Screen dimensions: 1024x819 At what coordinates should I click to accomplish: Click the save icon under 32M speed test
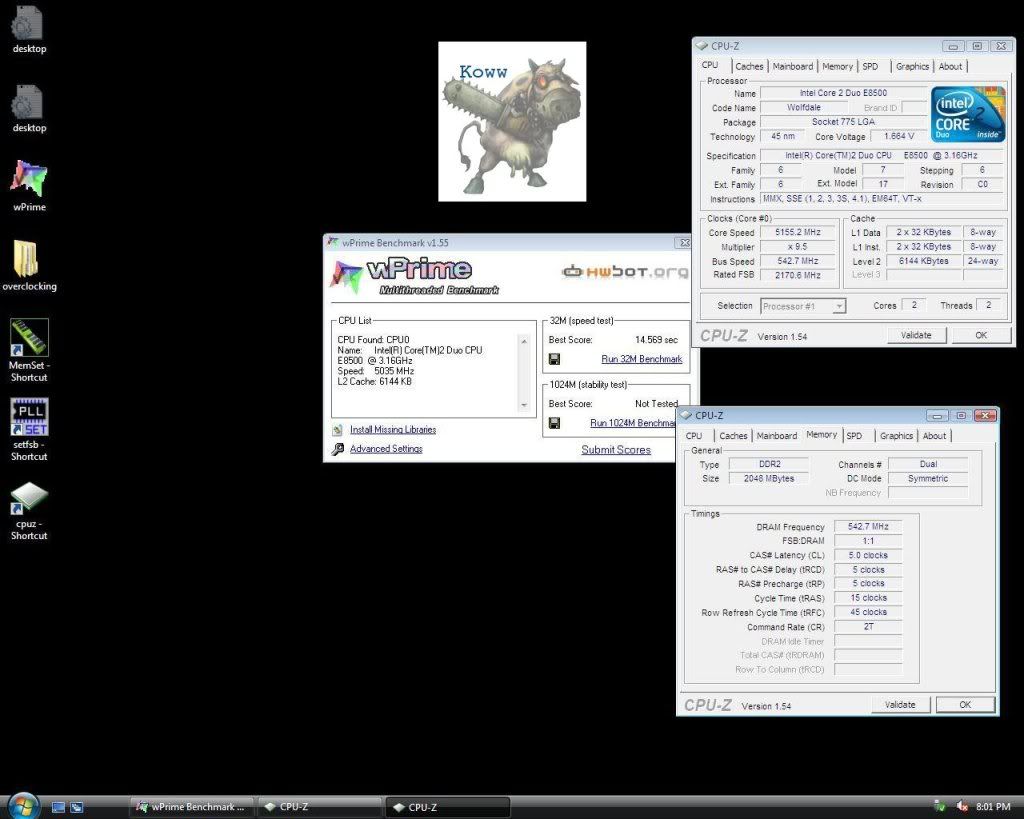pos(554,359)
